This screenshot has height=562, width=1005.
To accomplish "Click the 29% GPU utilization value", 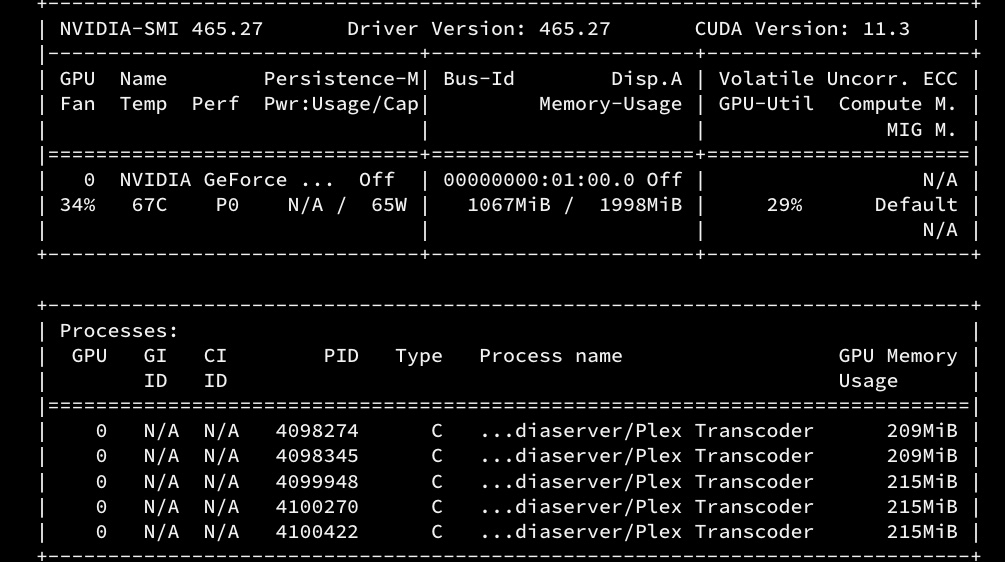I will (784, 205).
